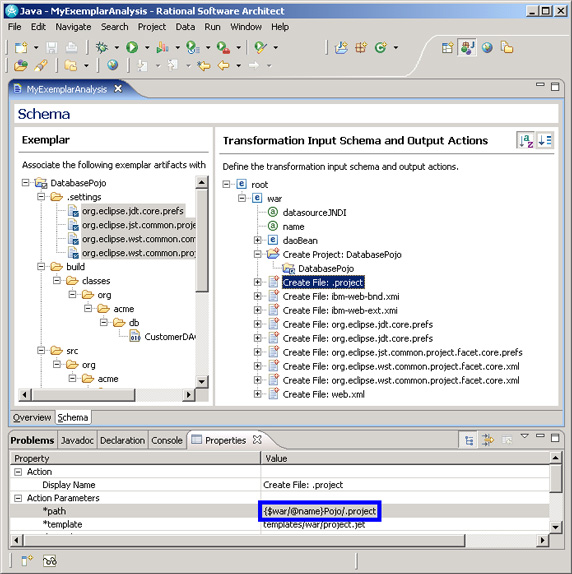The width and height of the screenshot is (572, 574).
Task: Collapse the DatabasePojo tree node
Action: [25, 182]
